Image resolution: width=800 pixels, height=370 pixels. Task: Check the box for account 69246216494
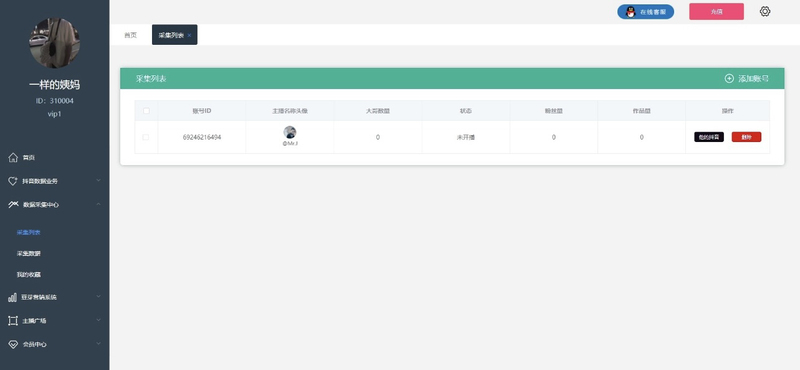[146, 137]
